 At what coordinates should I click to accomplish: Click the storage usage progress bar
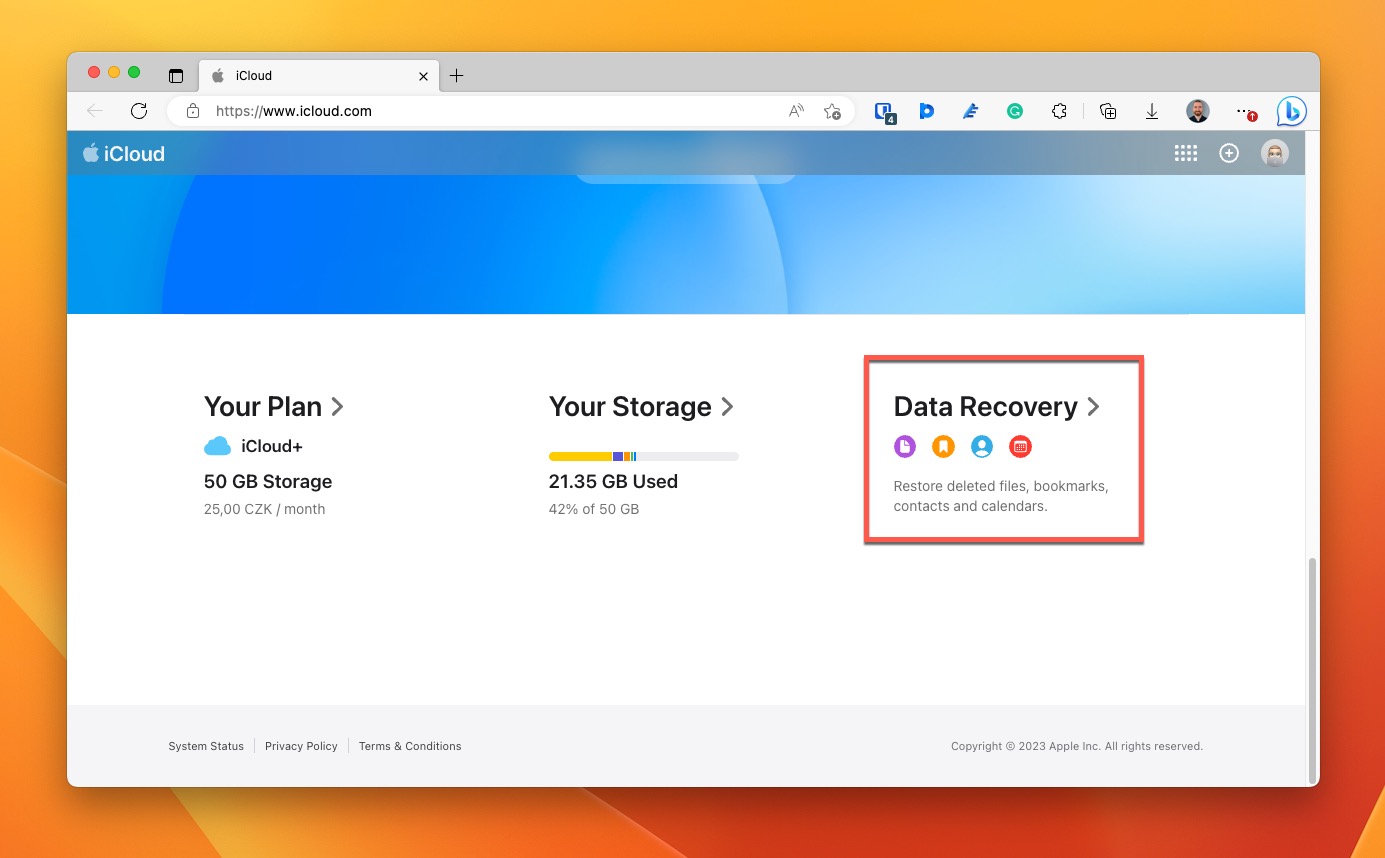click(x=643, y=456)
